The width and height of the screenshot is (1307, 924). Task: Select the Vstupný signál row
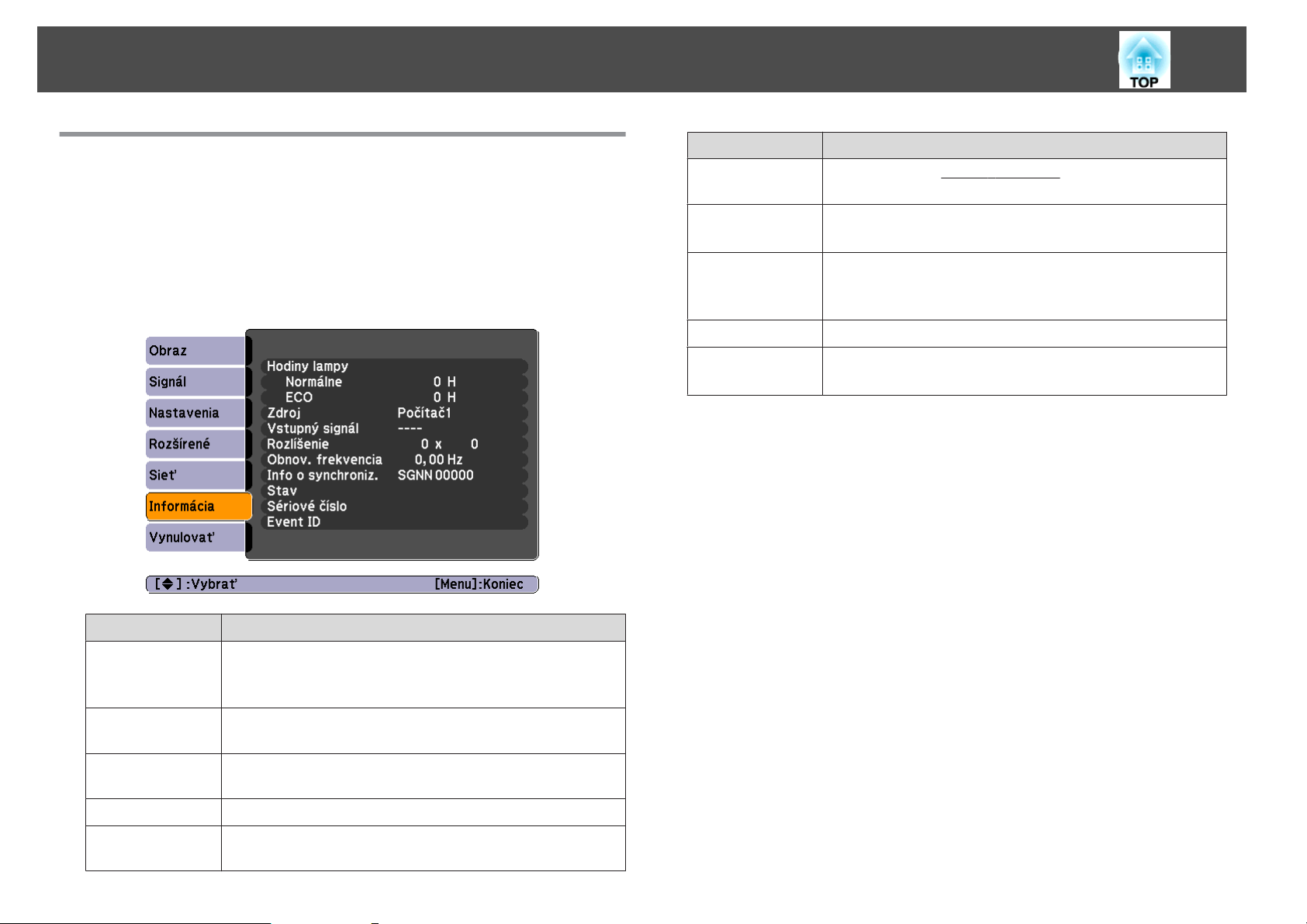click(395, 428)
